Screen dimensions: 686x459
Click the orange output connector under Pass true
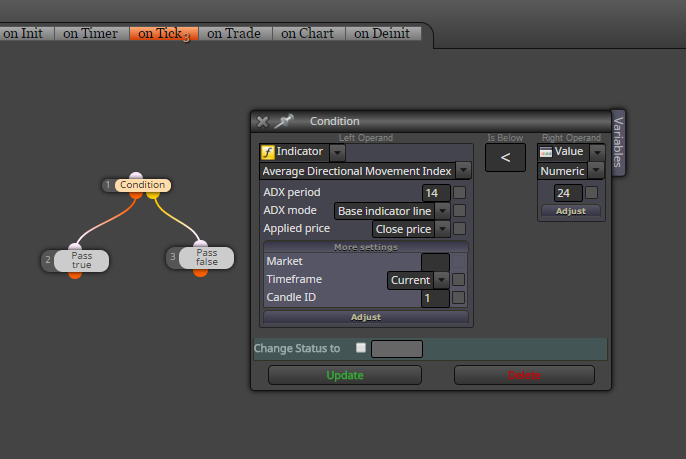click(x=75, y=275)
